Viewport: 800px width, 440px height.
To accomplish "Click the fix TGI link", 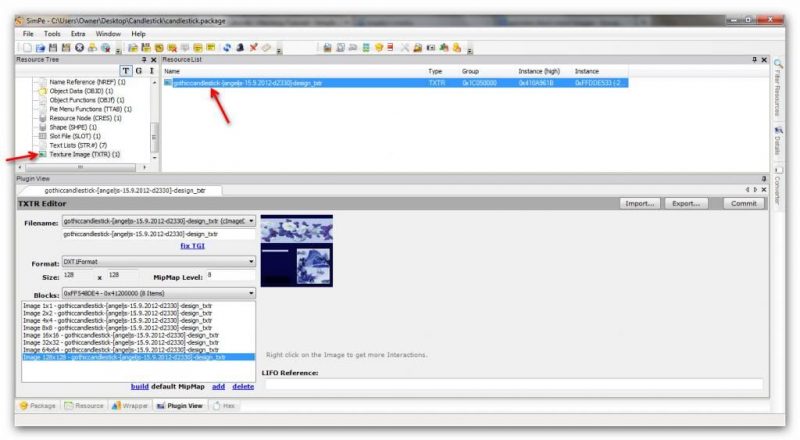I will 192,246.
